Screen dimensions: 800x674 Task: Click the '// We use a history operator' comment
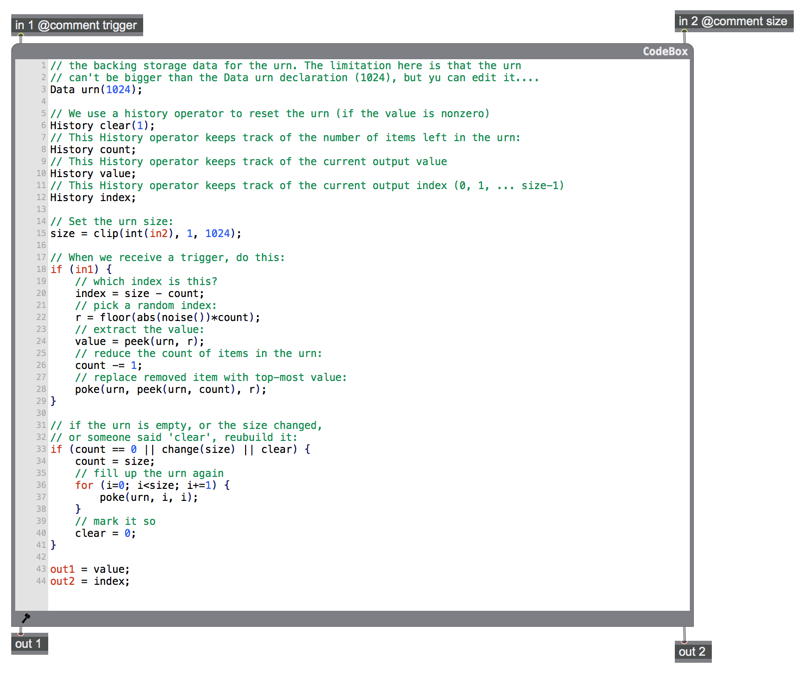point(269,113)
